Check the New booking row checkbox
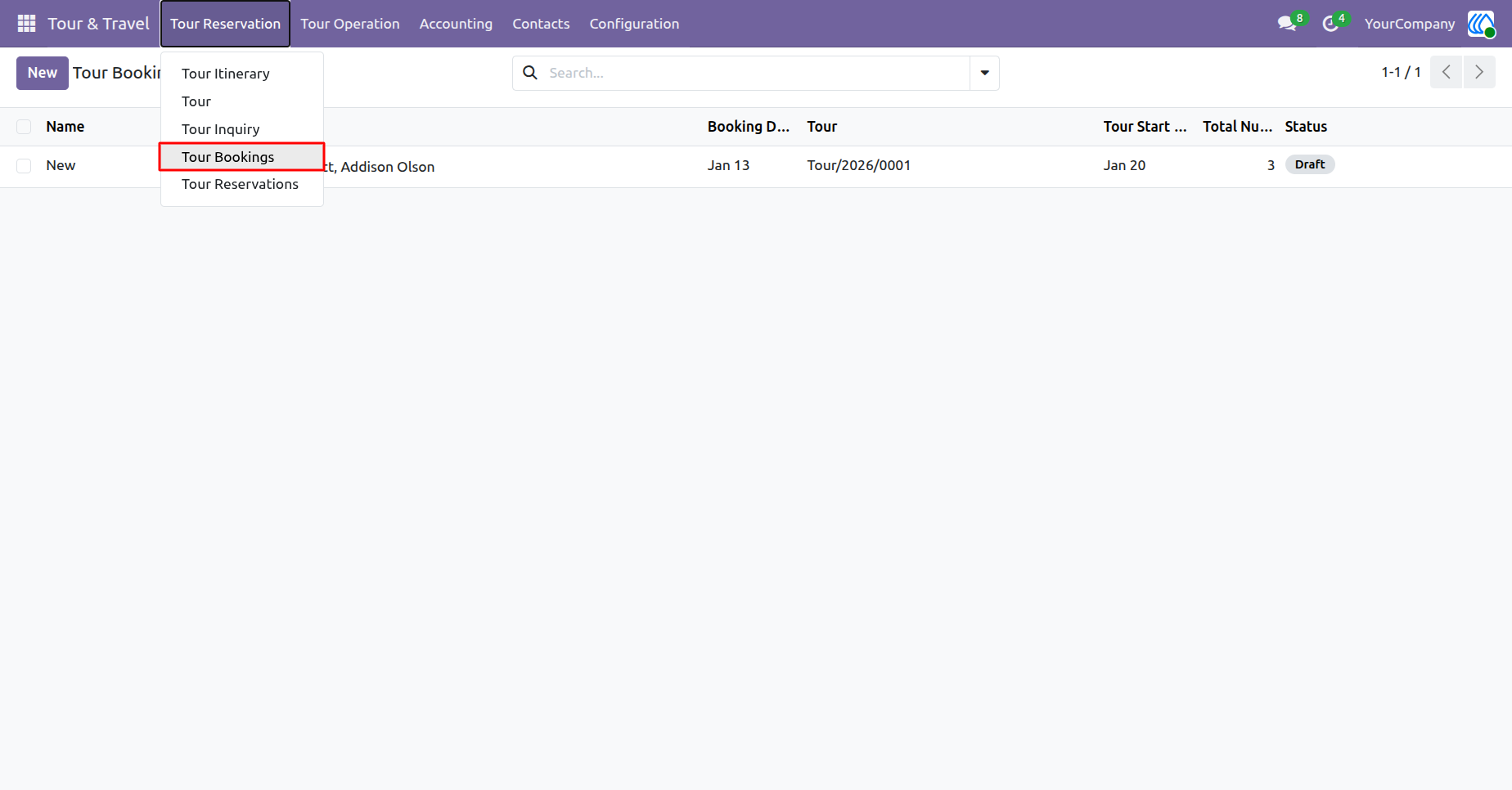The height and width of the screenshot is (790, 1512). [x=24, y=166]
